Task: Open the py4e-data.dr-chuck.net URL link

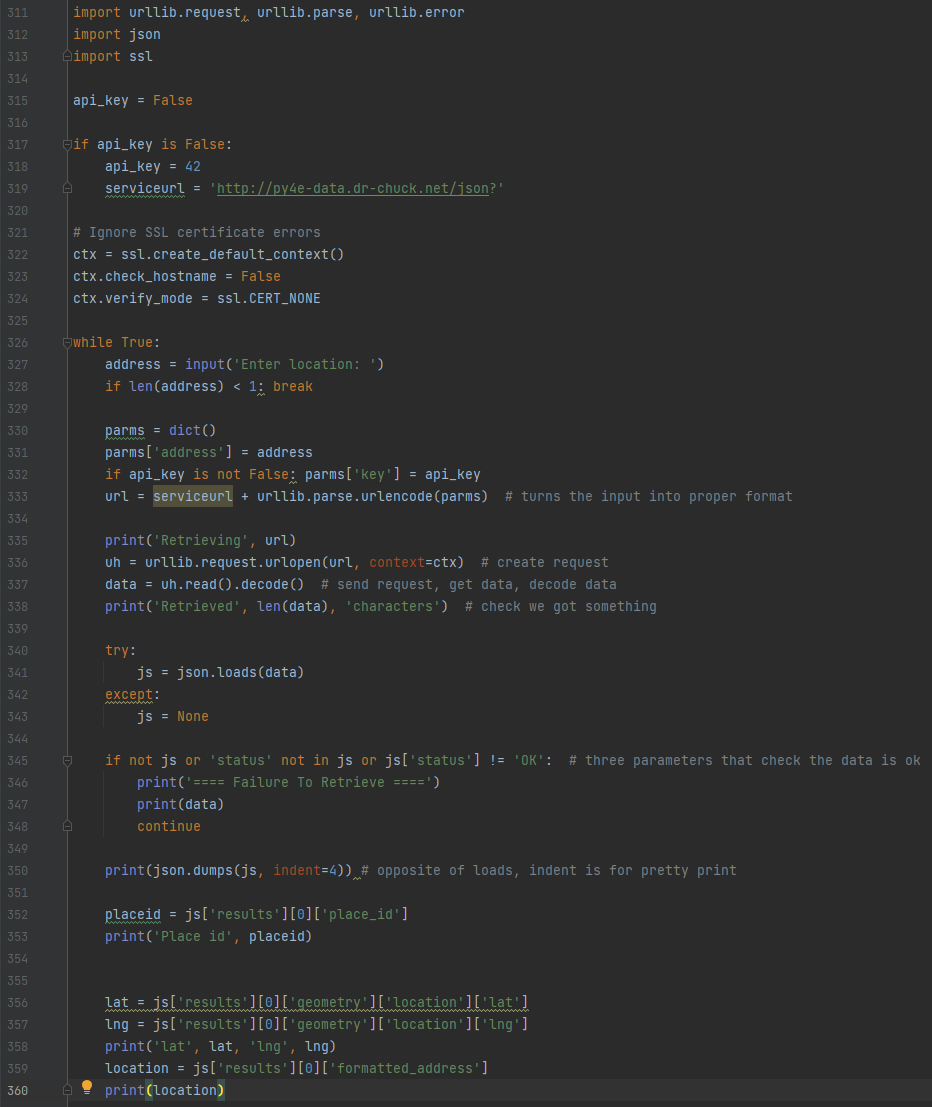Action: tap(352, 189)
